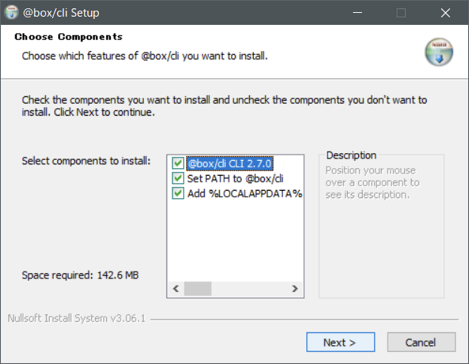The height and width of the screenshot is (364, 469).
Task: Uncheck the @box/cli CLI 2.7.0 component
Action: point(178,163)
